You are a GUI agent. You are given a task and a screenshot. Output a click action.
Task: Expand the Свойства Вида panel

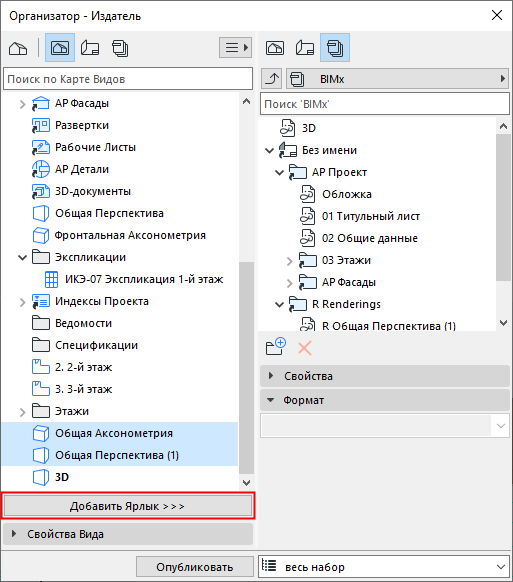coord(128,534)
